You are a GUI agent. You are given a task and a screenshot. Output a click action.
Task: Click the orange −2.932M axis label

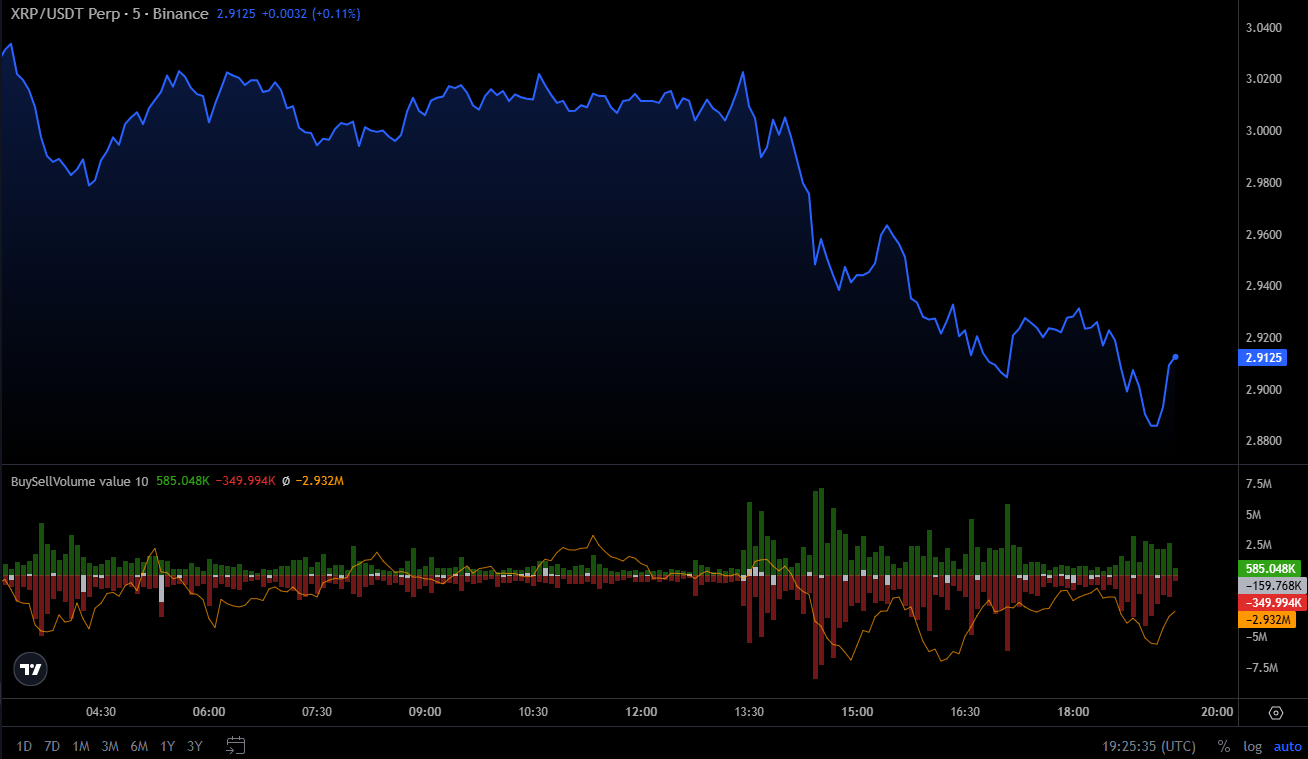[x=1266, y=620]
